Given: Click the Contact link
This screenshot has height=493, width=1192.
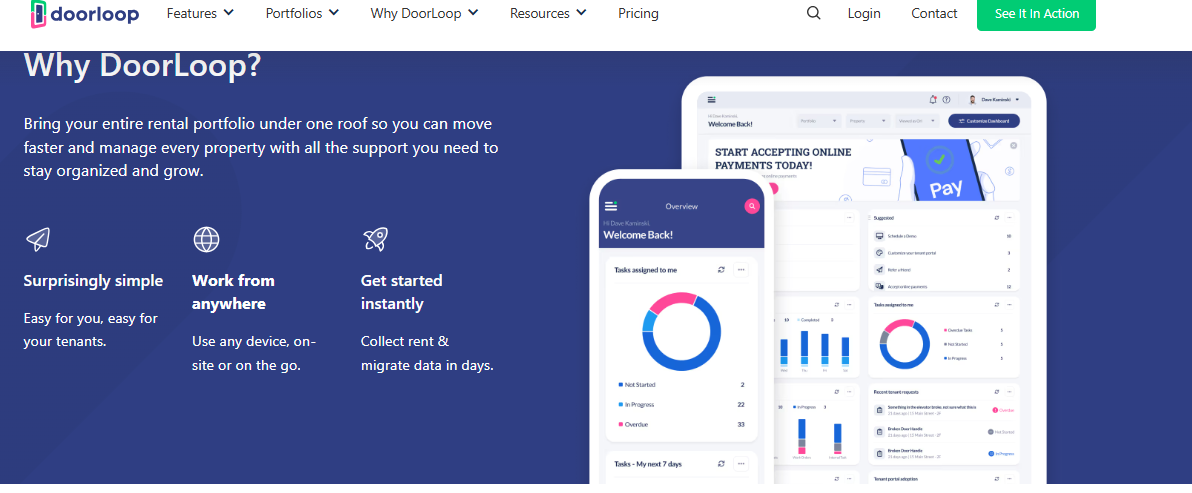Looking at the screenshot, I should pos(934,13).
